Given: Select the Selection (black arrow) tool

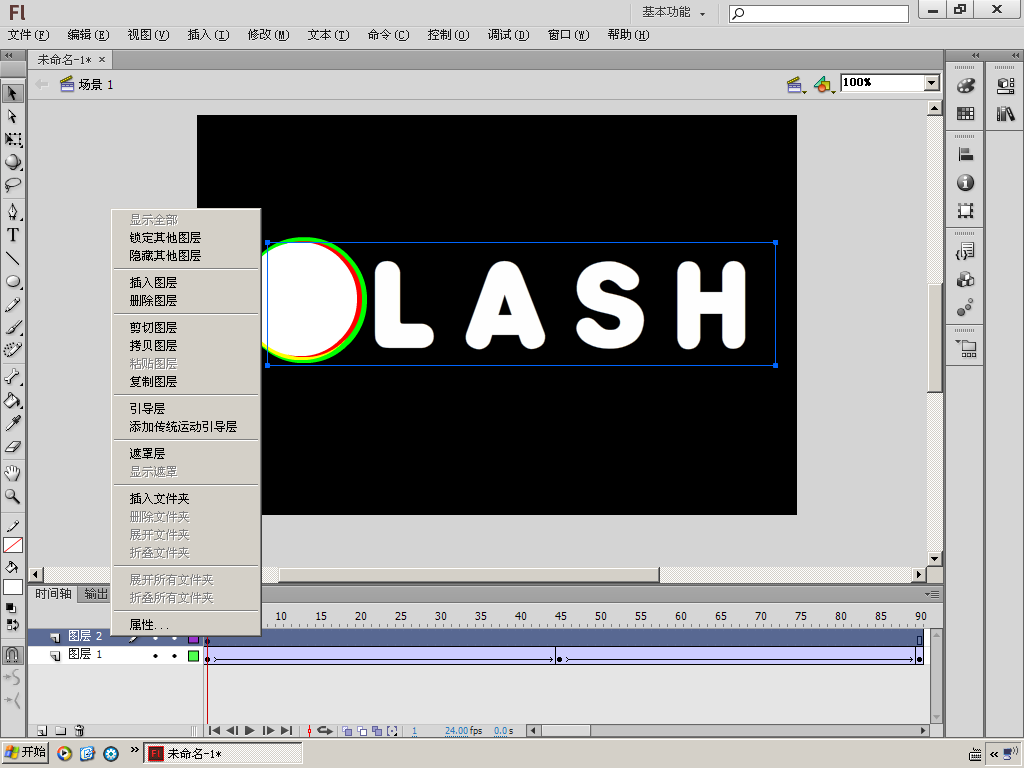Looking at the screenshot, I should click(12, 93).
